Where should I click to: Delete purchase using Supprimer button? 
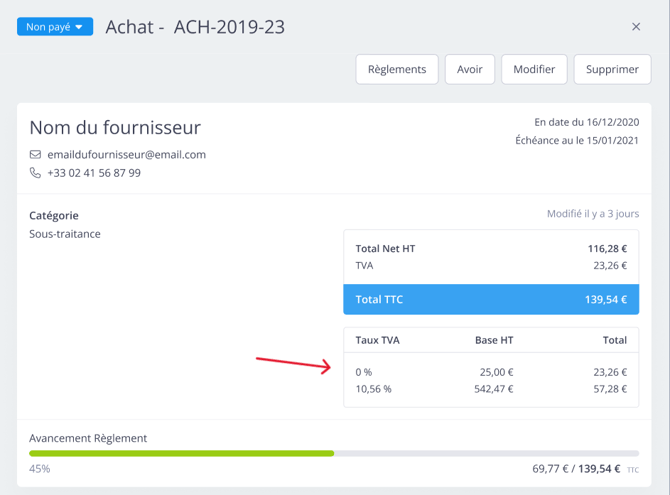612,69
